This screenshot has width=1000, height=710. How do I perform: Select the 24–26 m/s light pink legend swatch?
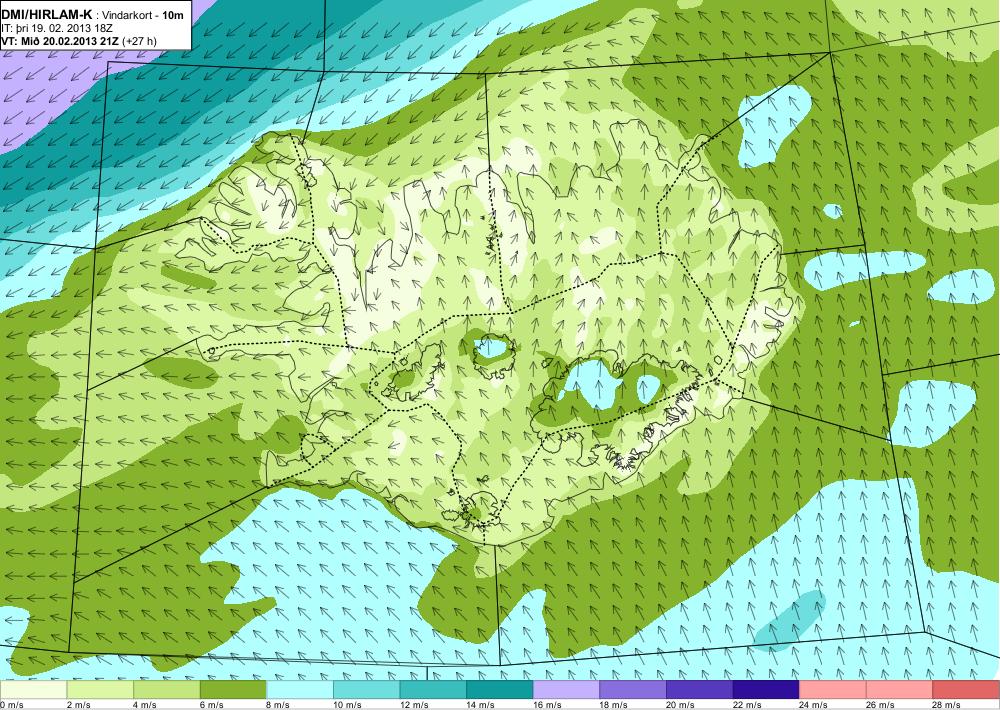click(833, 690)
